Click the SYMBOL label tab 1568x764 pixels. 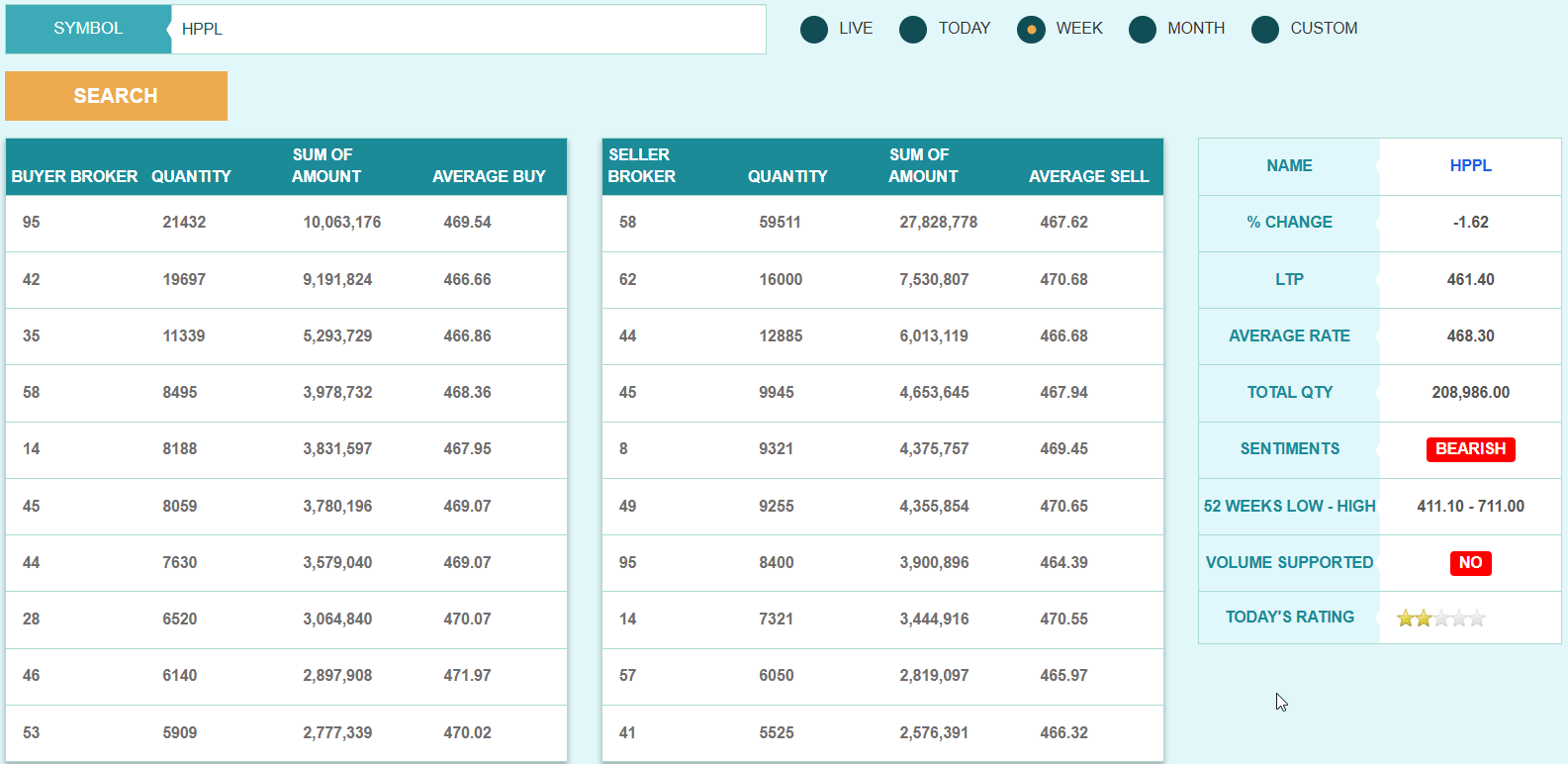coord(88,29)
